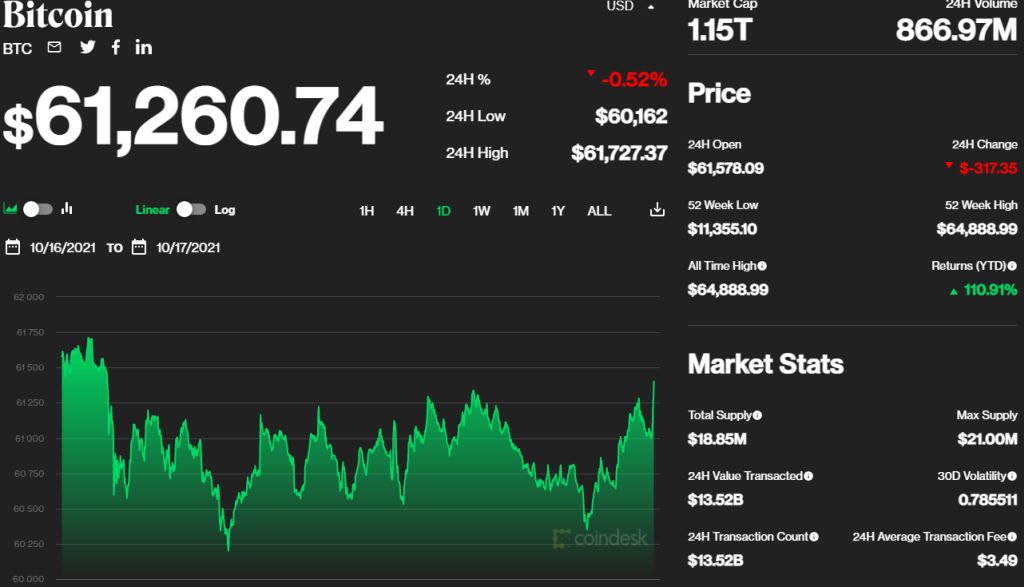Open the start date calendar icon
This screenshot has height=587, width=1024.
coord(12,247)
